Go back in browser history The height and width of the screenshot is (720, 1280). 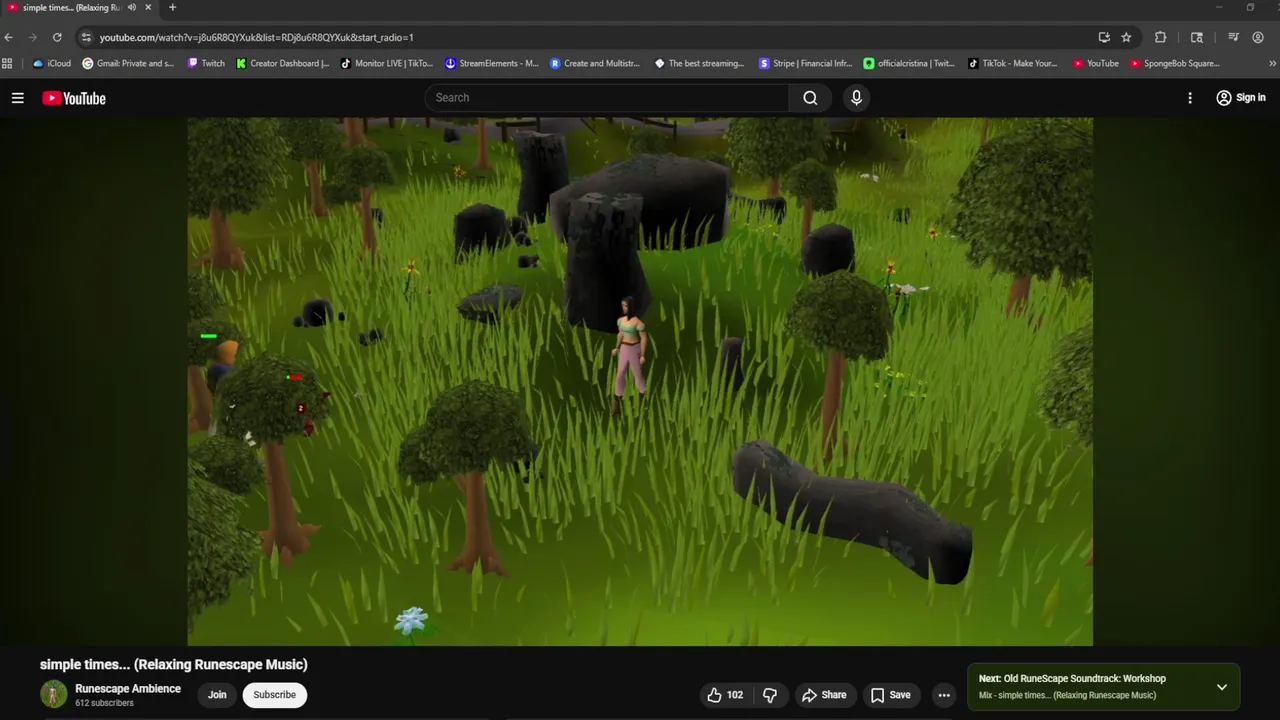9,37
